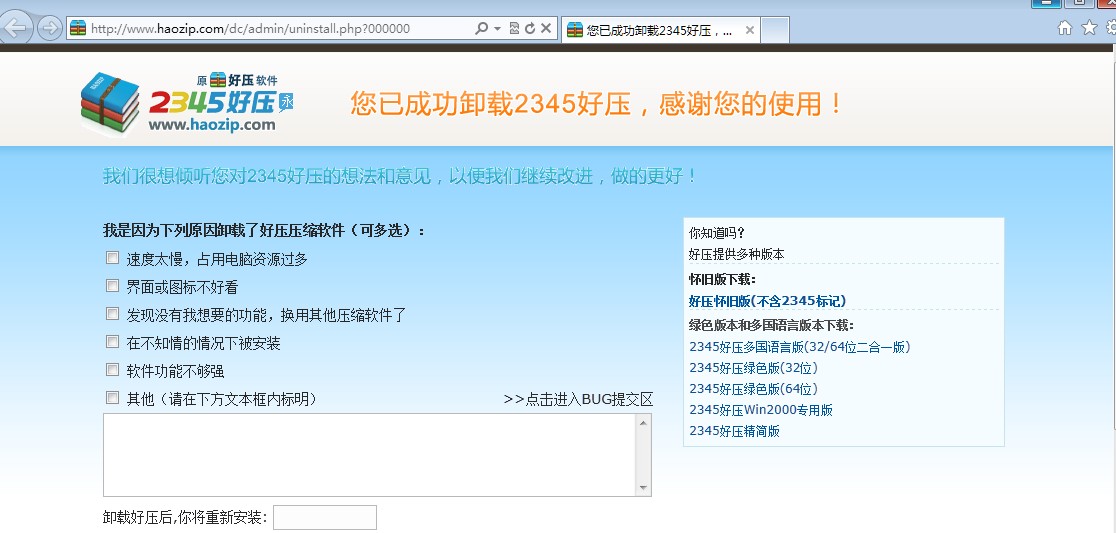Click the '卸载好压后,你将重新安装' input box
This screenshot has height=533, width=1116.
(325, 517)
